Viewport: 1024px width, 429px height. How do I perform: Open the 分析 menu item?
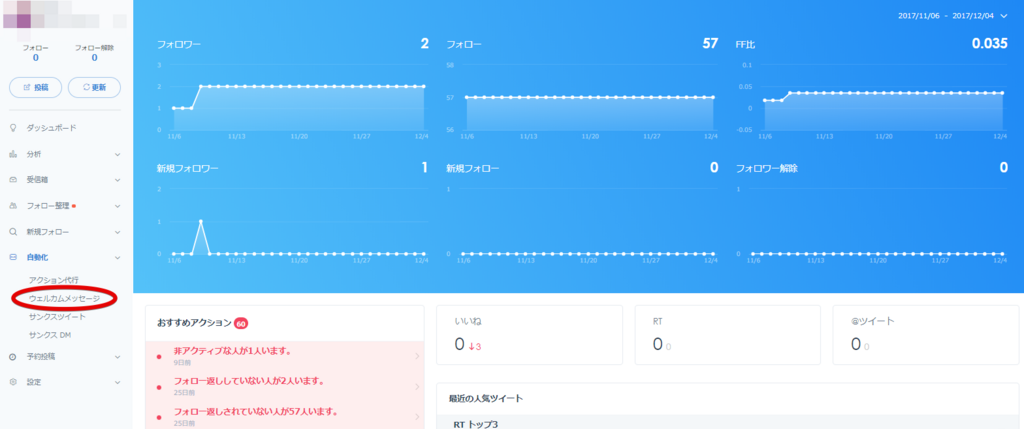click(33, 154)
